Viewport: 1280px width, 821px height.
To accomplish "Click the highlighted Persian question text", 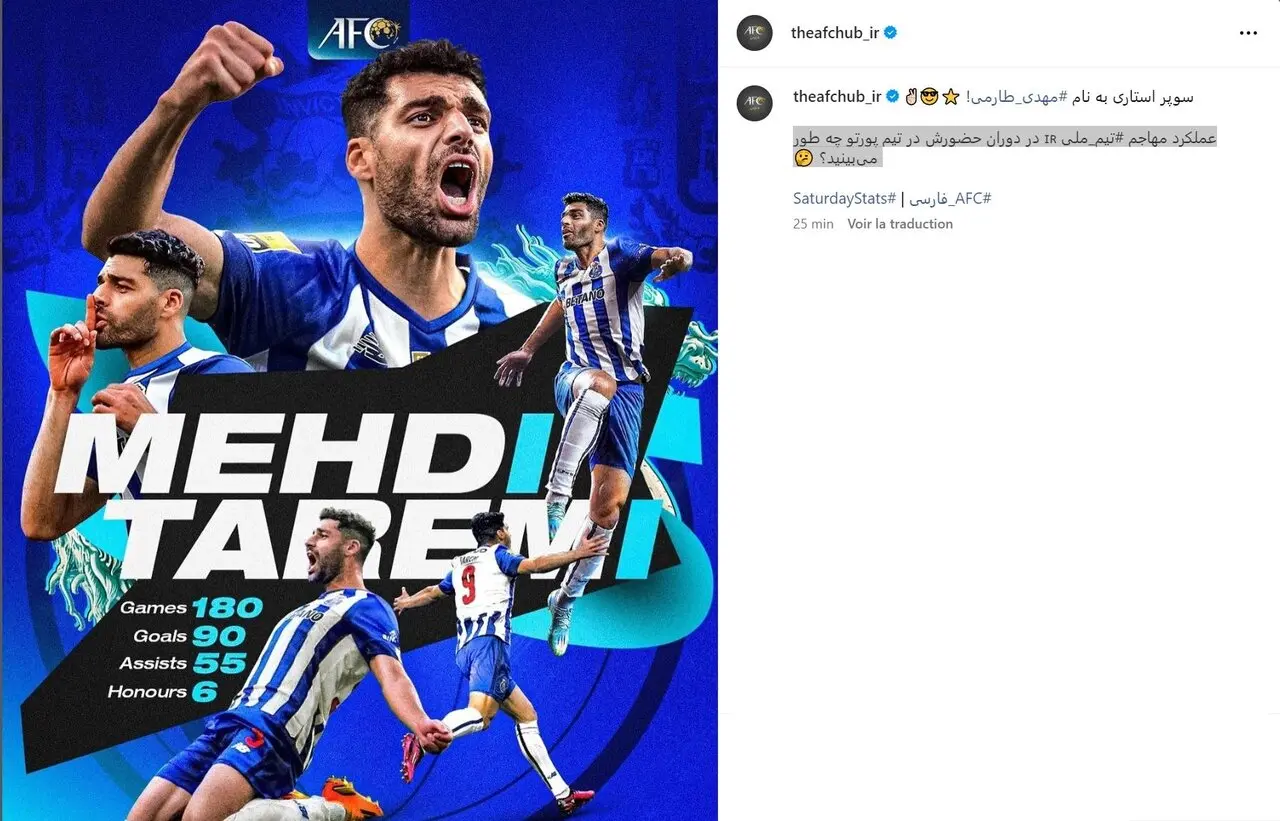I will click(1005, 147).
